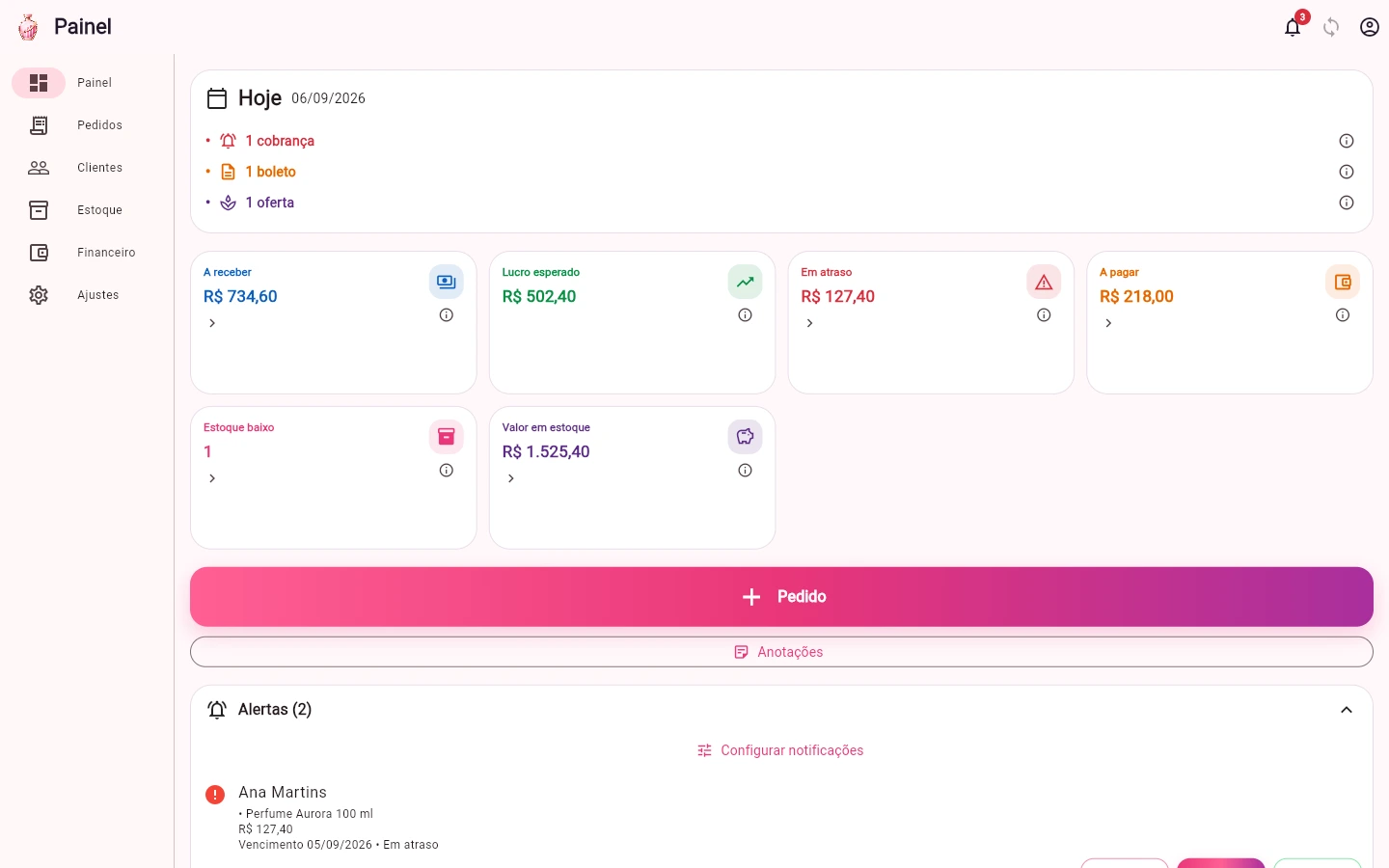
Task: Click the trending chart icon on Lucro esperado
Action: [x=746, y=282]
